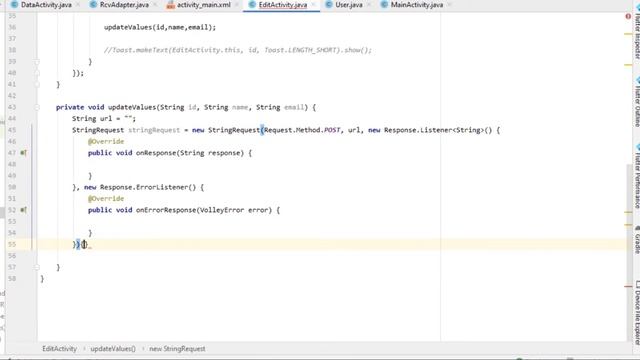Click the commented-out Toast.makeText line
640x360 pixels.
(x=238, y=50)
